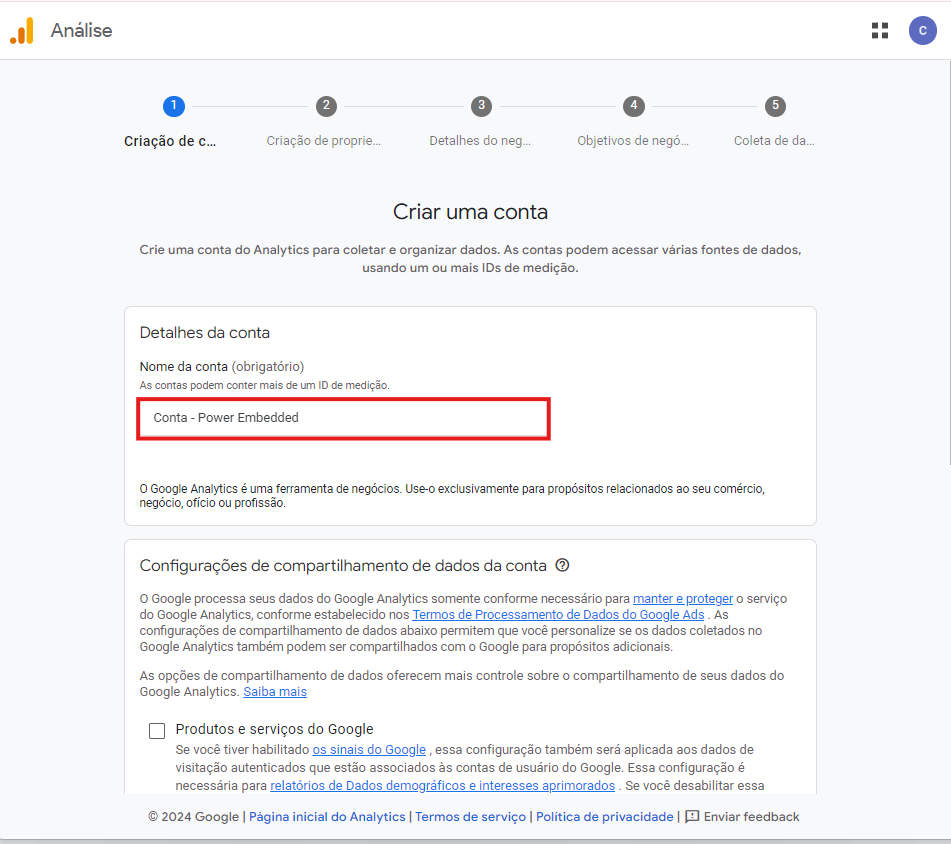The height and width of the screenshot is (844, 951).
Task: Open Política de privacidade footer link
Action: click(604, 817)
